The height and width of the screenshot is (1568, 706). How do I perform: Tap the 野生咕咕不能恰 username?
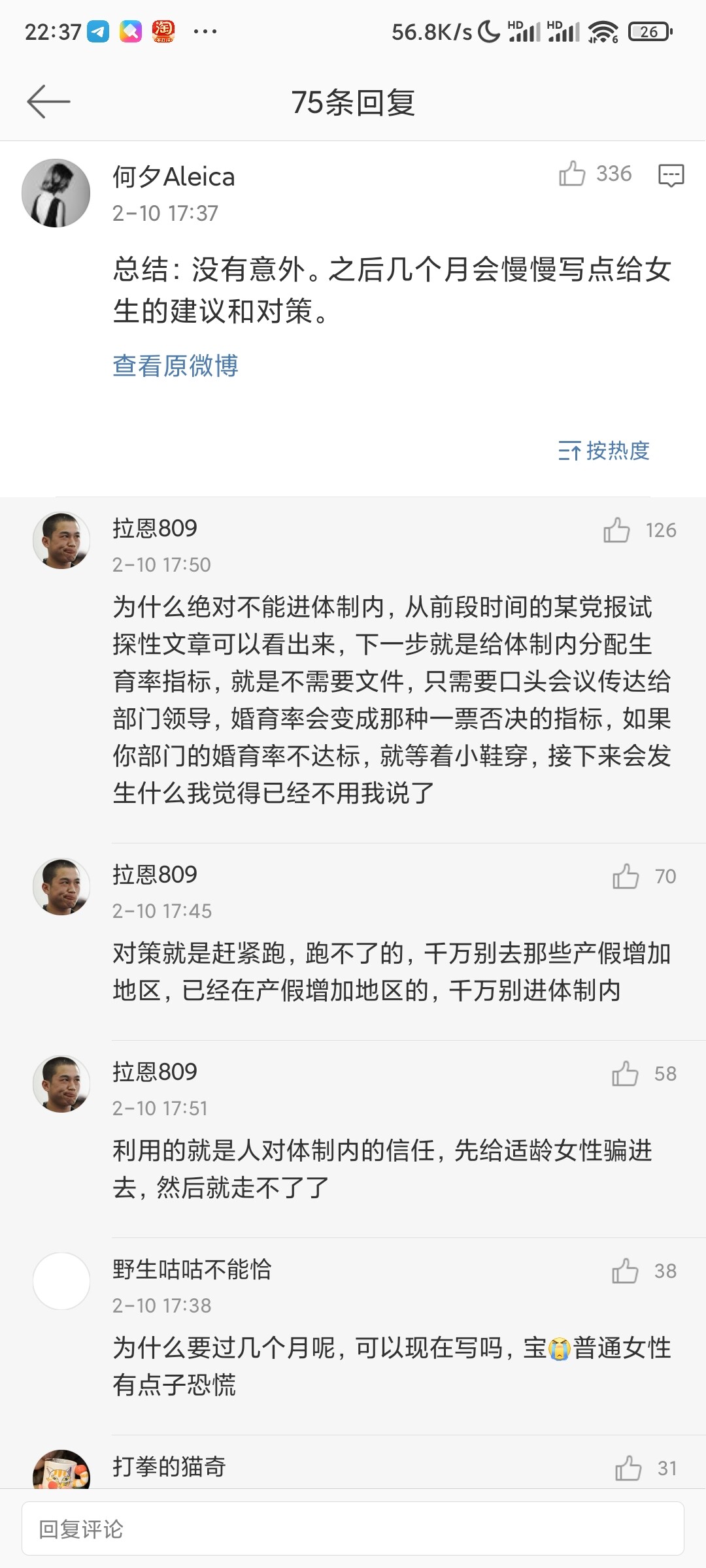(x=192, y=1269)
